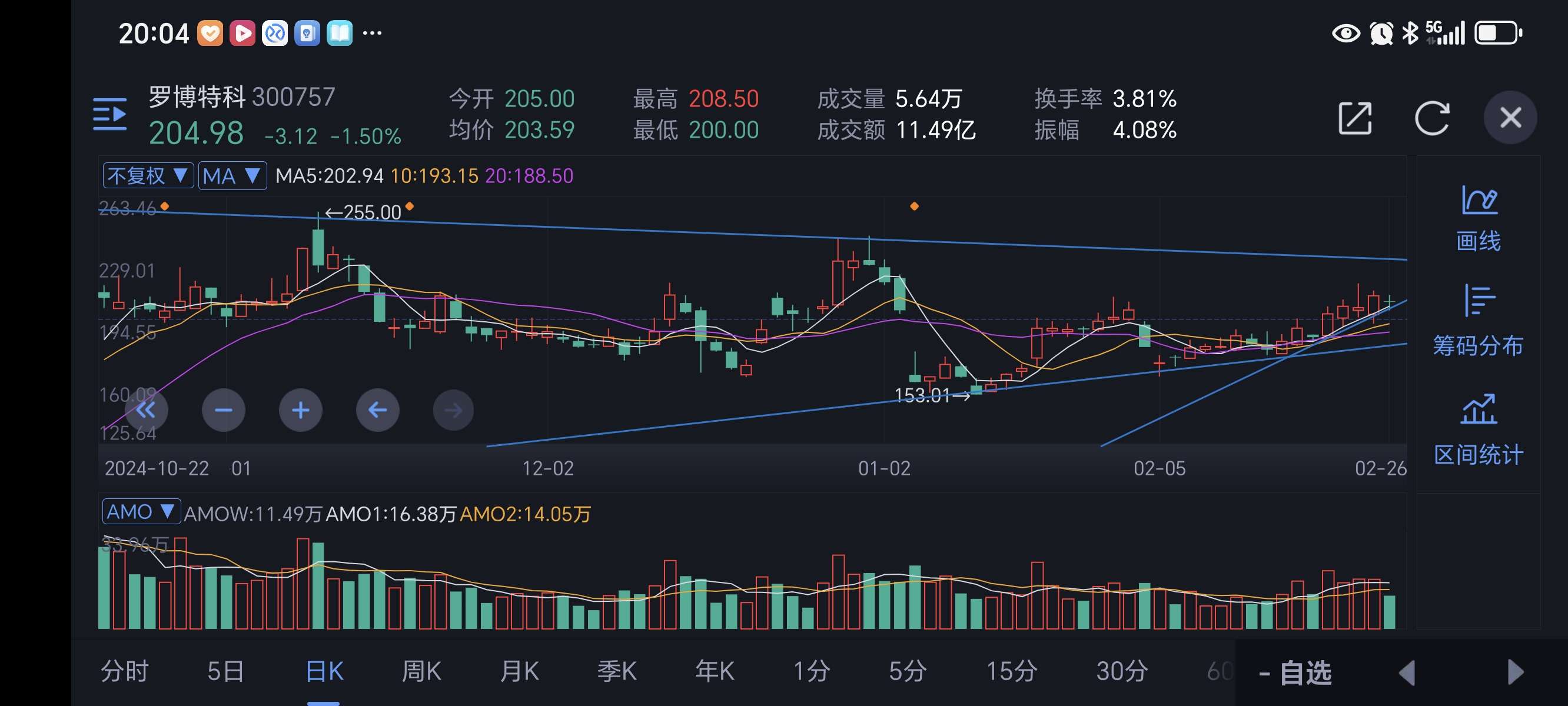Expand the AMO volume indicator dropdown
This screenshot has width=1568, height=706.
tap(141, 511)
